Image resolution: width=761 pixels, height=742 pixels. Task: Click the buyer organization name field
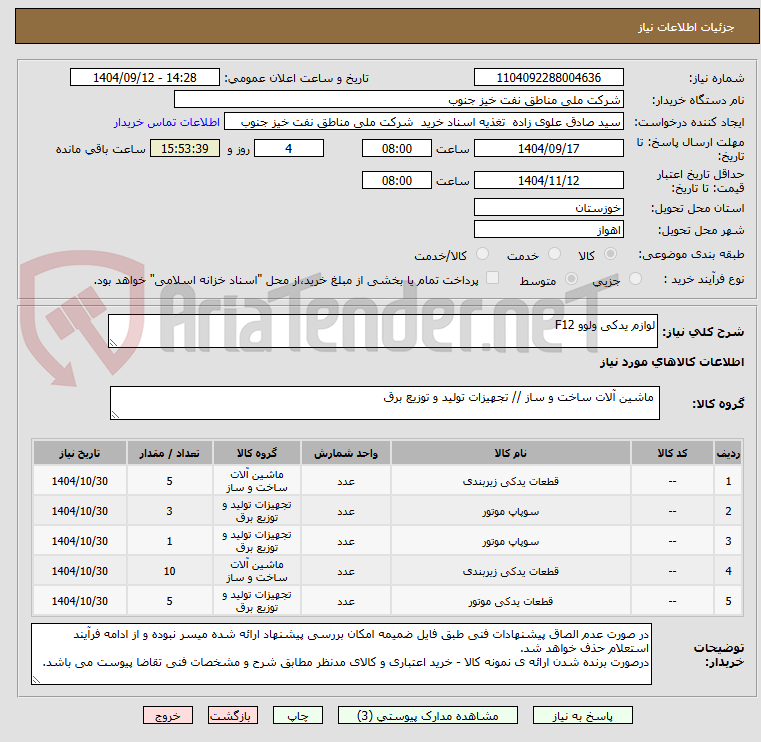[398, 100]
